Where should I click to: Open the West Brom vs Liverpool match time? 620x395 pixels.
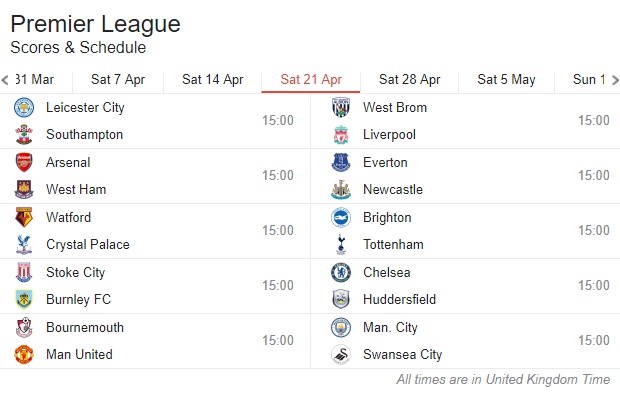(594, 120)
